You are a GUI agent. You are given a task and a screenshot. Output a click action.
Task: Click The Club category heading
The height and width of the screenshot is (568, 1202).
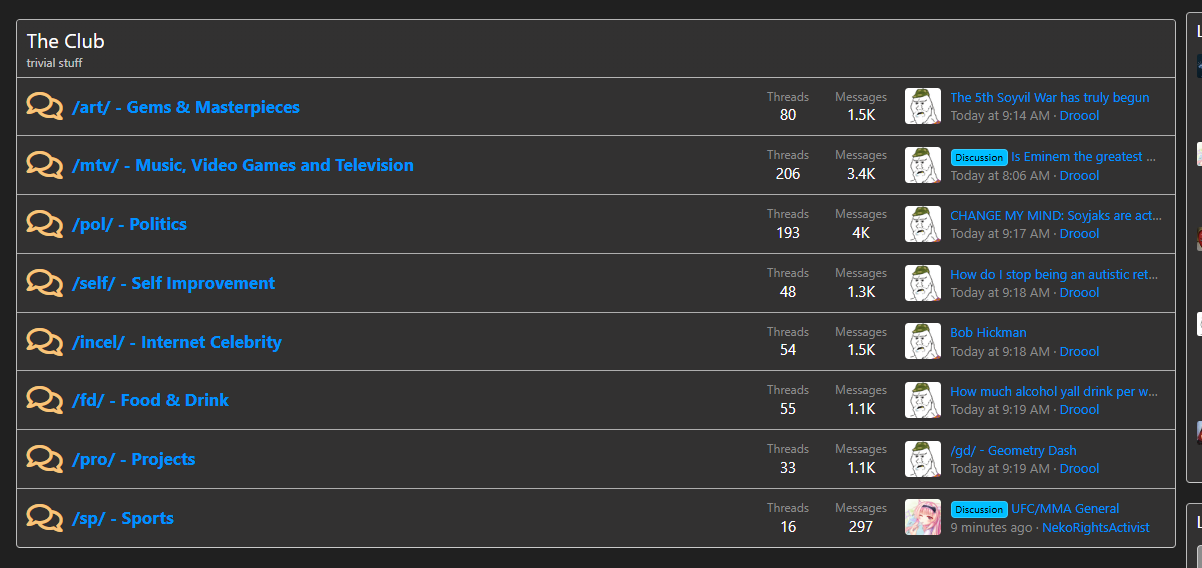[x=65, y=41]
